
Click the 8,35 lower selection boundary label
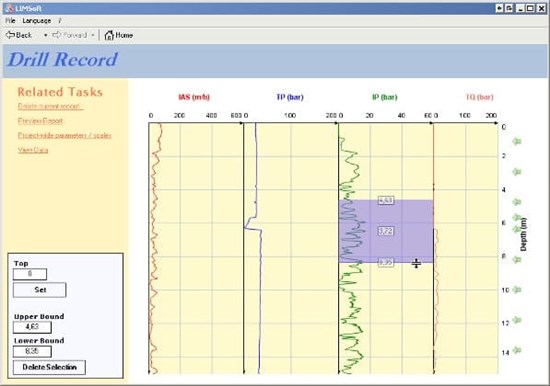click(x=386, y=262)
